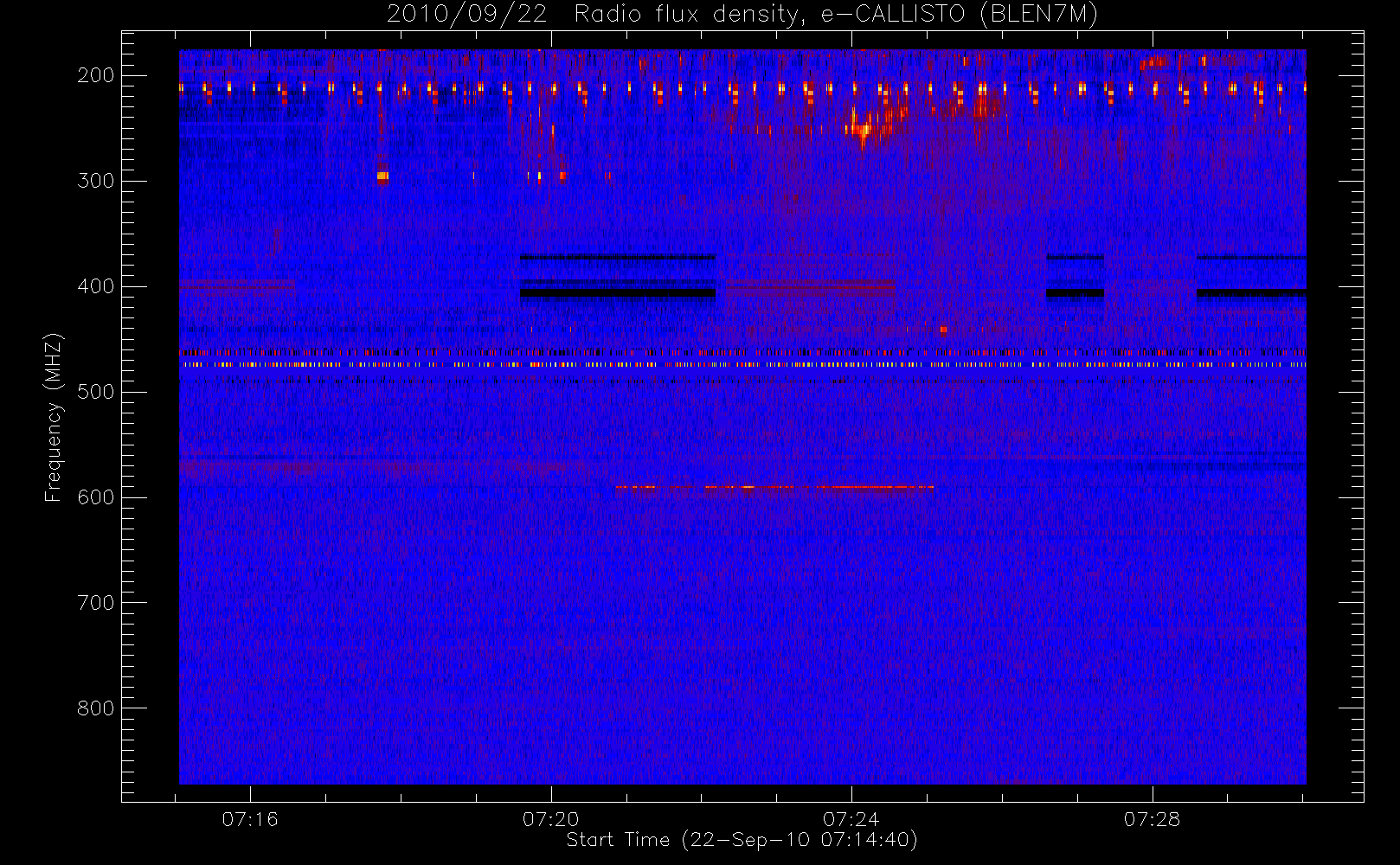Click the "Start Time (22-Sep-10 07:14:40)" axis label

[x=742, y=840]
